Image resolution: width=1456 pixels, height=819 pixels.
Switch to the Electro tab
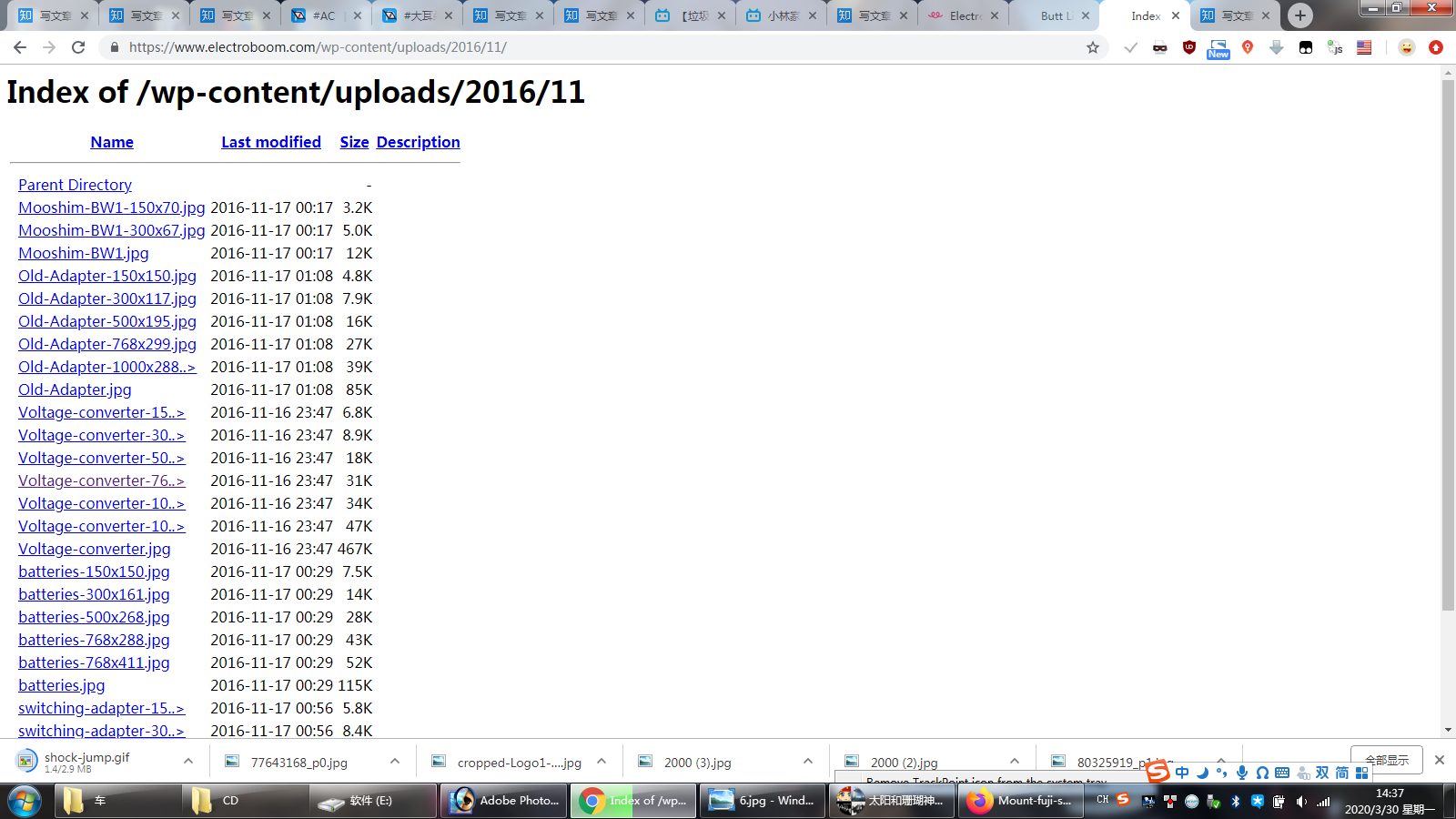(963, 15)
